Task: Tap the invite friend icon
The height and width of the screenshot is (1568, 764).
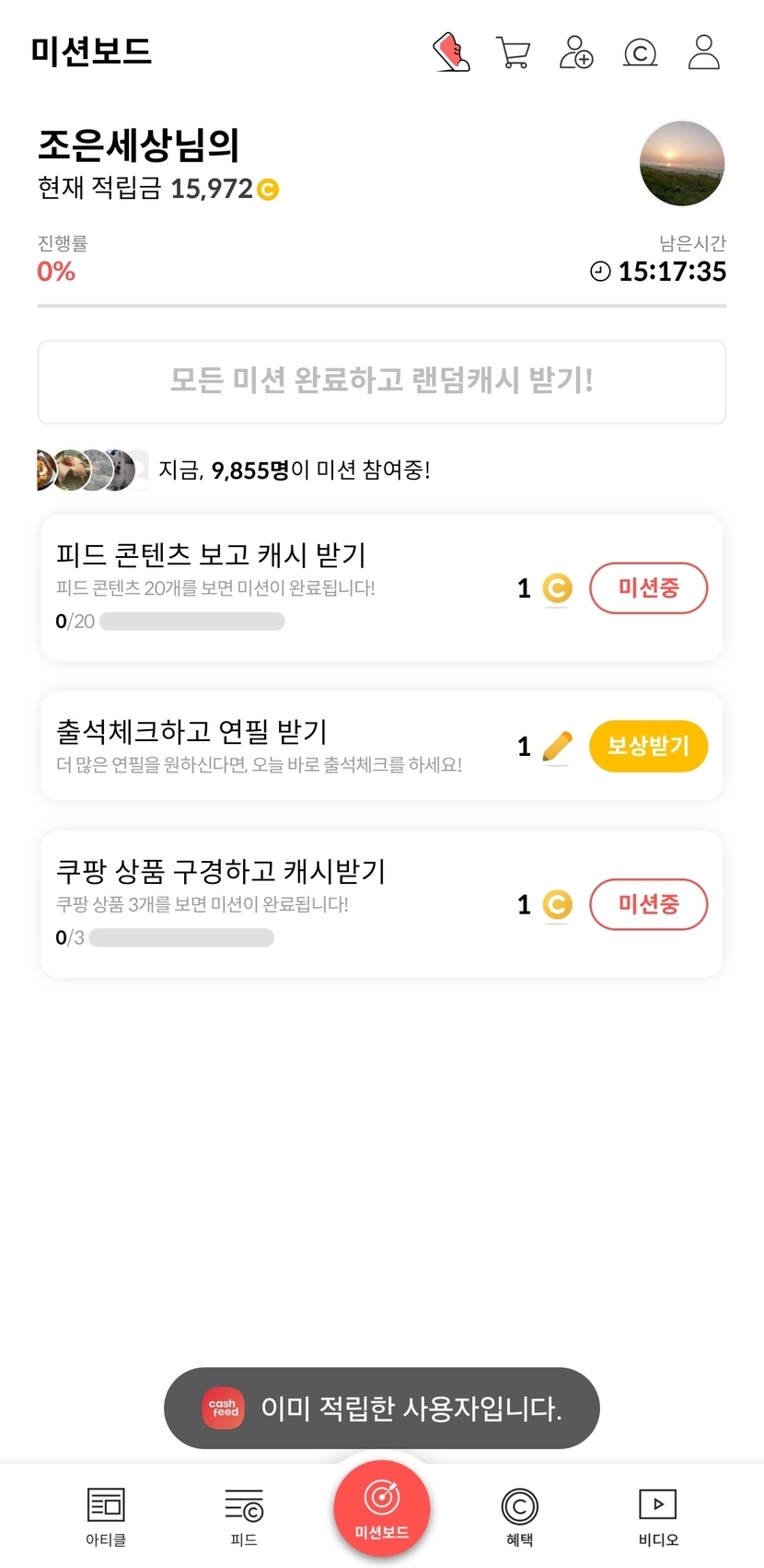Action: coord(576,52)
